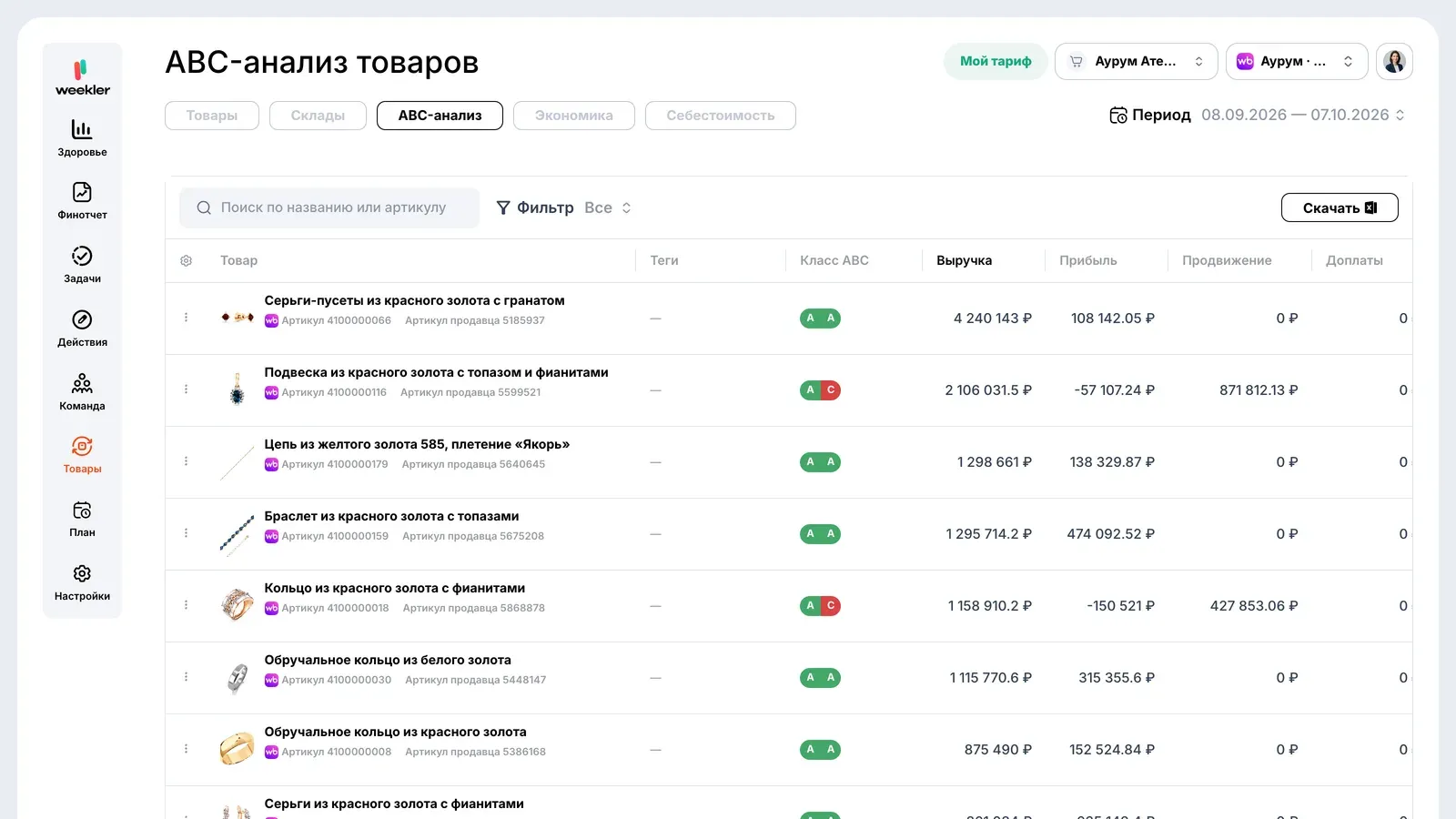
Task: Click AC class badge for Подвеска row
Action: (820, 390)
